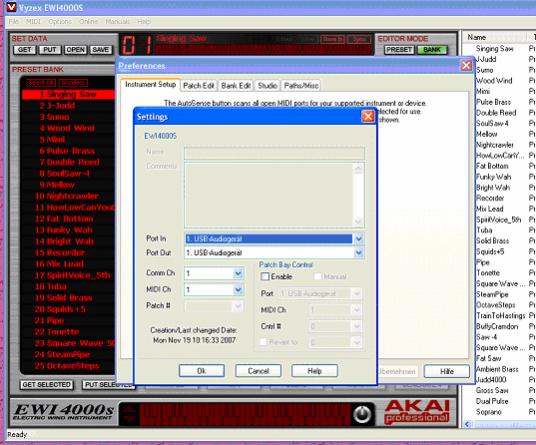Expand the Comm Ch dropdown
Image resolution: width=536 pixels, height=445 pixels.
coord(238,273)
